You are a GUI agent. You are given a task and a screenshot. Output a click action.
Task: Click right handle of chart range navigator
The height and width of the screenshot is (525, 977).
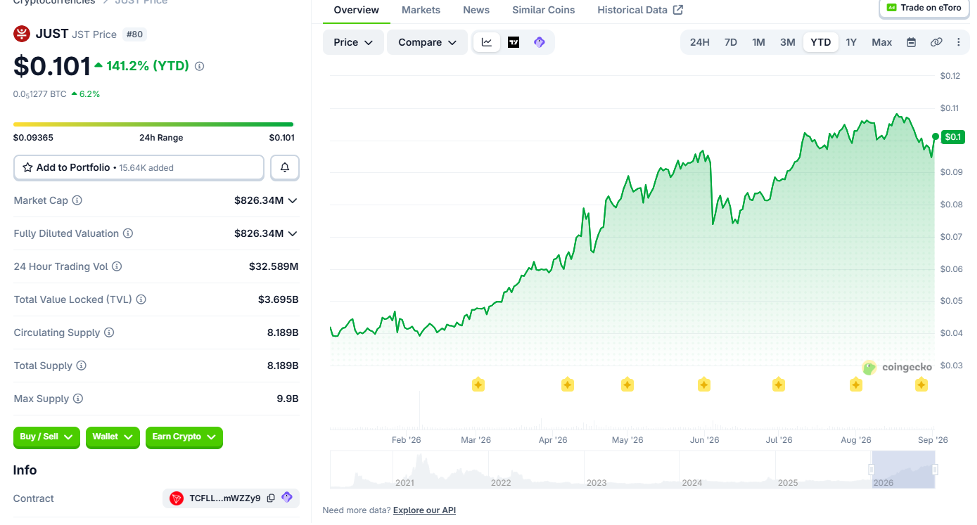935,470
